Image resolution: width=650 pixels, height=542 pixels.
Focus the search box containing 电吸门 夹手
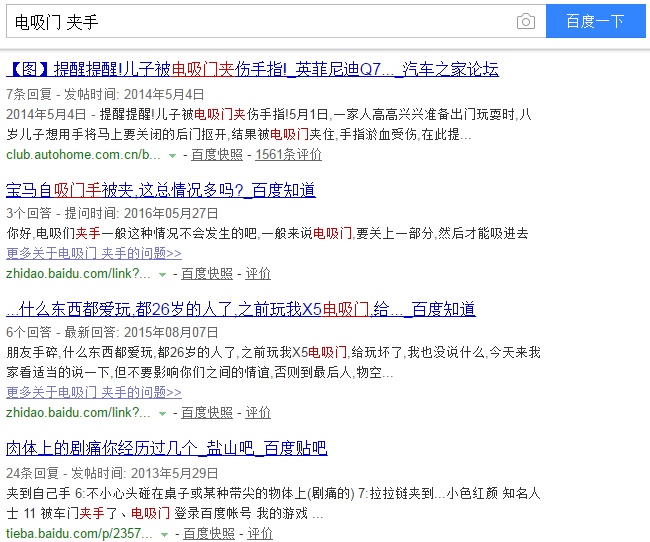click(260, 21)
